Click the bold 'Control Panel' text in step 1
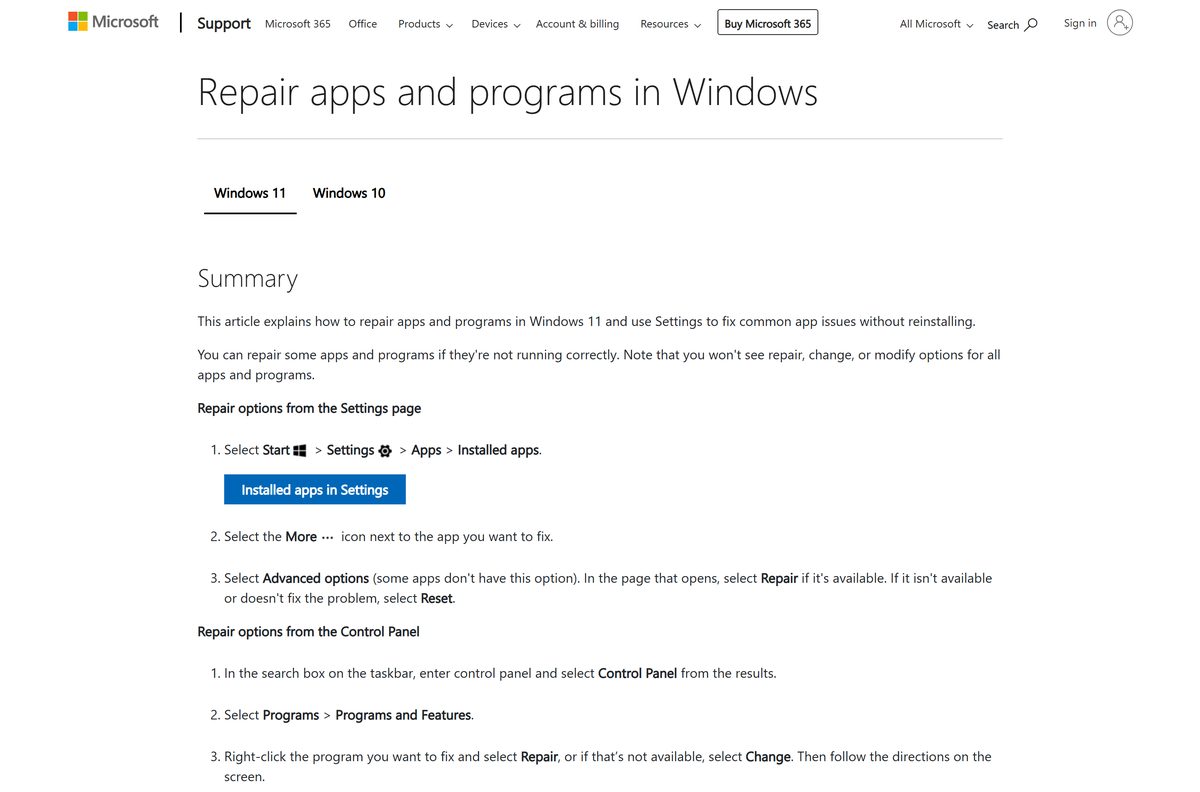1200x792 pixels. [637, 673]
